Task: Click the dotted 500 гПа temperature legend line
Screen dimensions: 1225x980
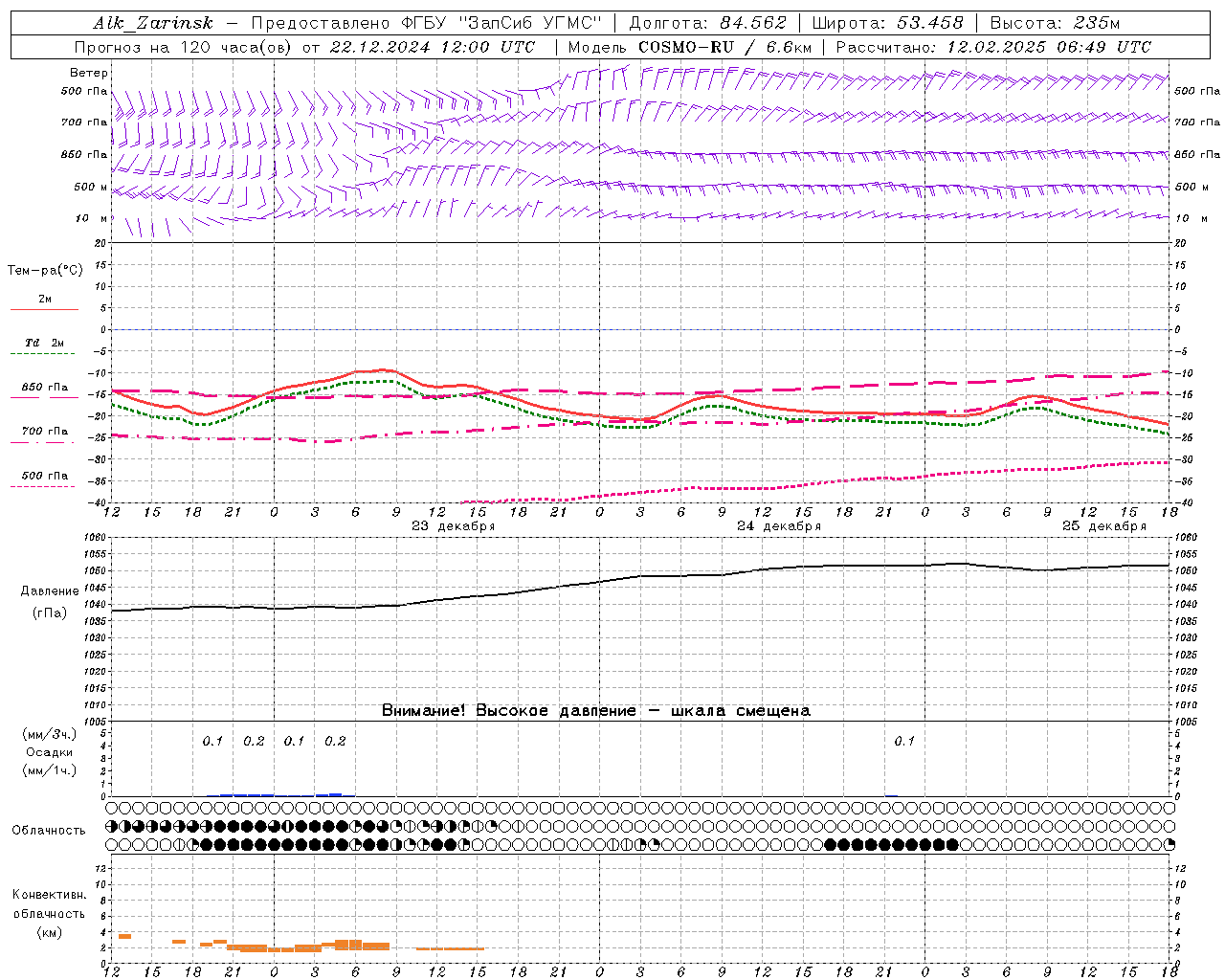Action: [x=44, y=486]
